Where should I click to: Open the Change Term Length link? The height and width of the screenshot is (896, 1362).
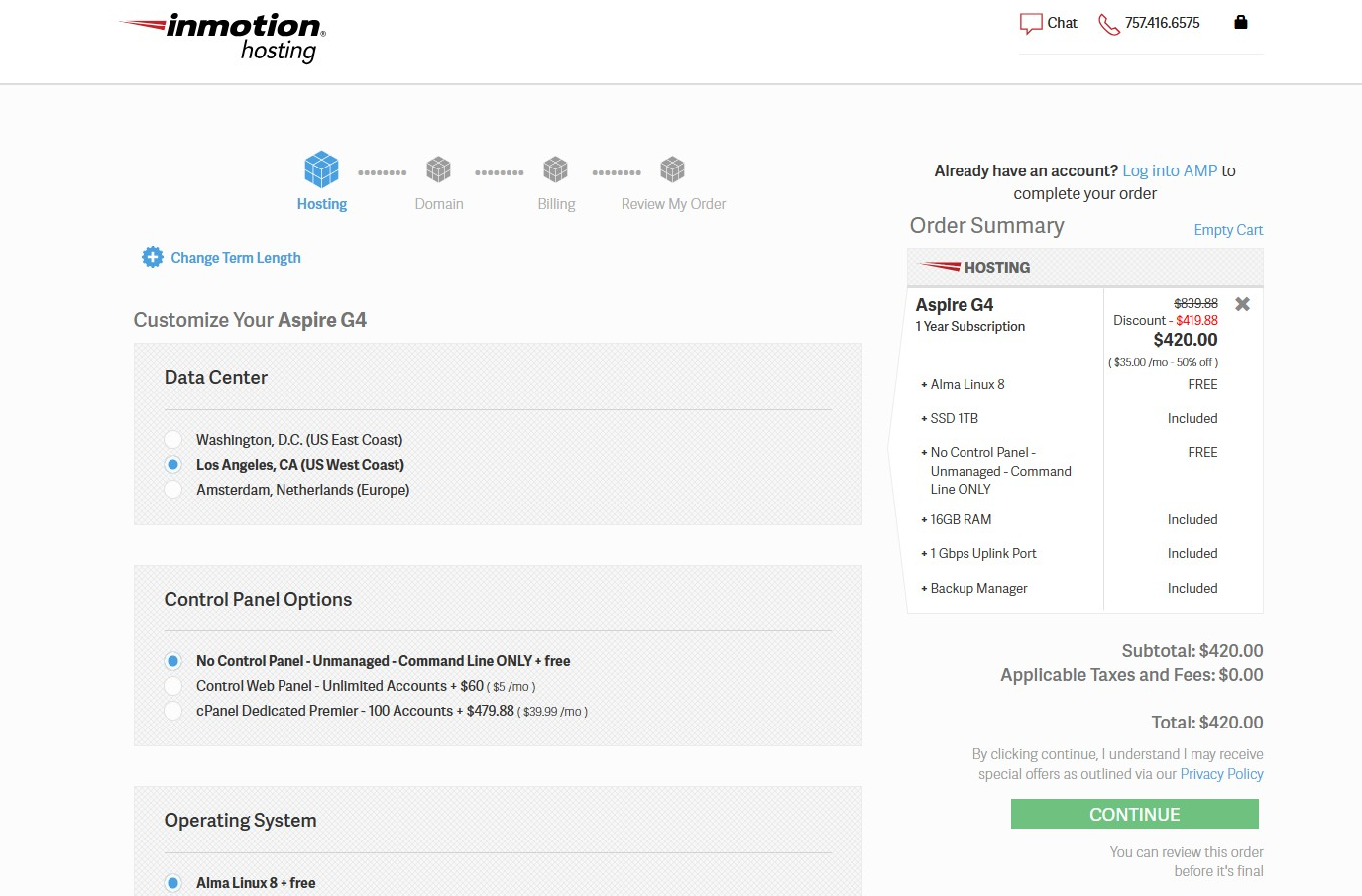tap(236, 258)
